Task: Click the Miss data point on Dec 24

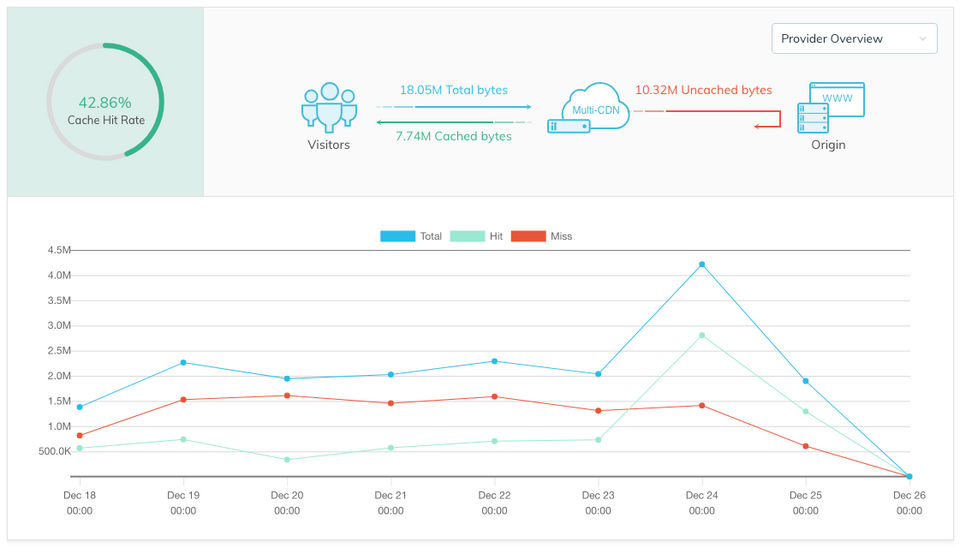Action: click(x=702, y=406)
